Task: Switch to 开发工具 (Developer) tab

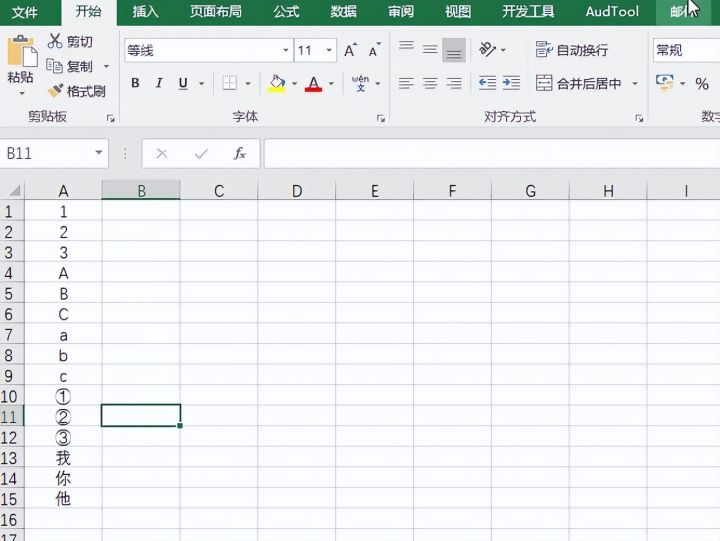Action: (528, 11)
